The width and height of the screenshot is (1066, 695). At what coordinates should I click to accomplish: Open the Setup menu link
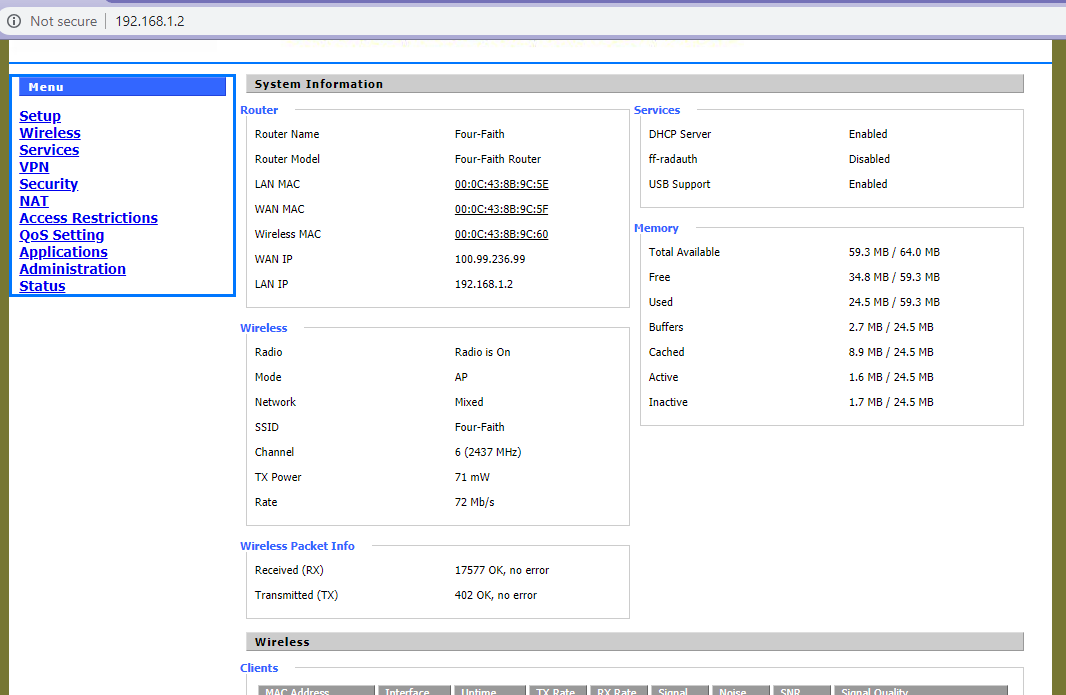point(40,116)
